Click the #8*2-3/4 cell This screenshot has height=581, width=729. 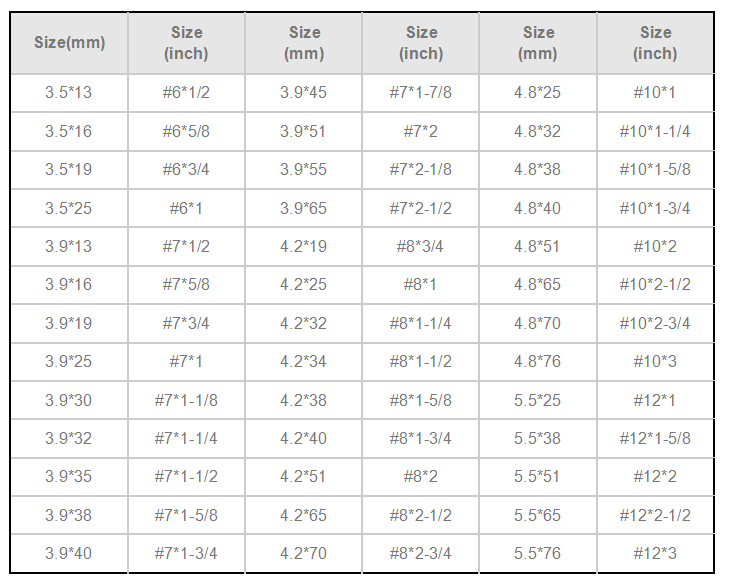[x=421, y=554]
